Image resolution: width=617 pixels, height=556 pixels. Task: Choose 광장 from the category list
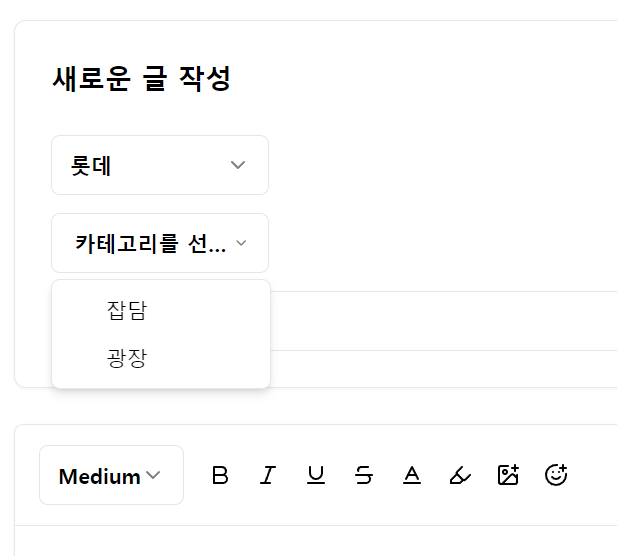127,358
